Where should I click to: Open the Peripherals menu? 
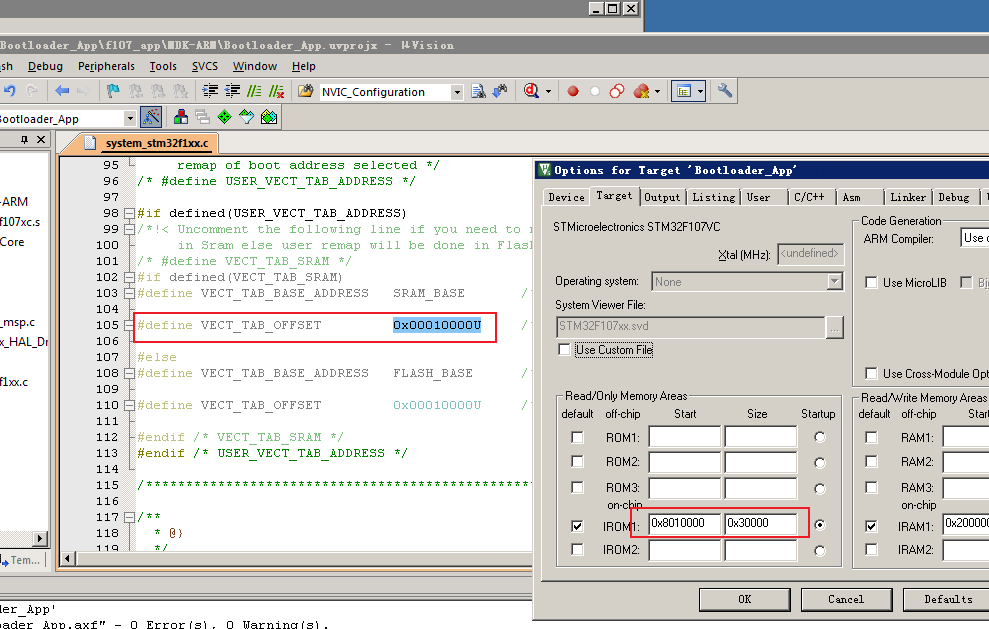tap(106, 66)
